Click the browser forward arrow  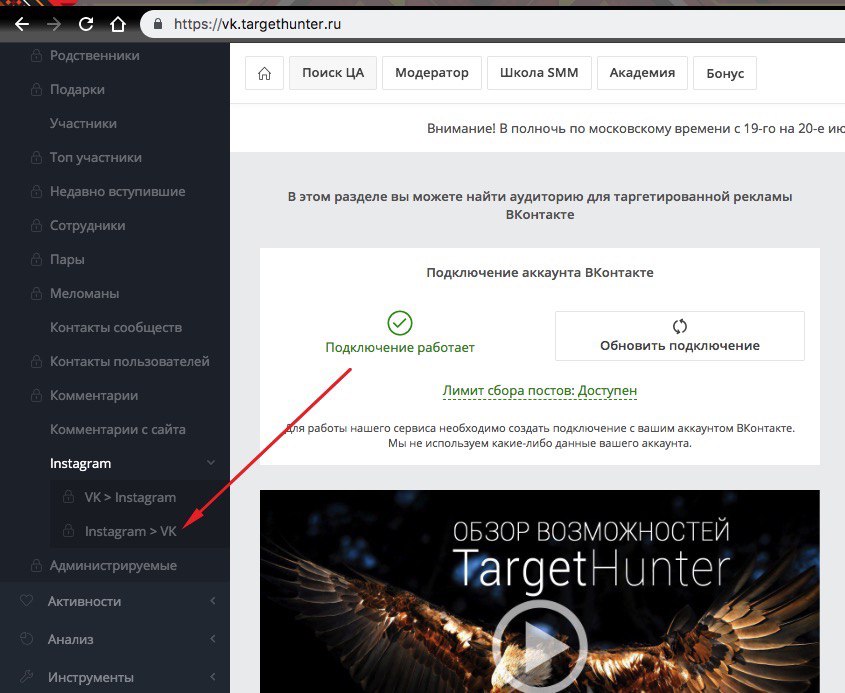[54, 24]
